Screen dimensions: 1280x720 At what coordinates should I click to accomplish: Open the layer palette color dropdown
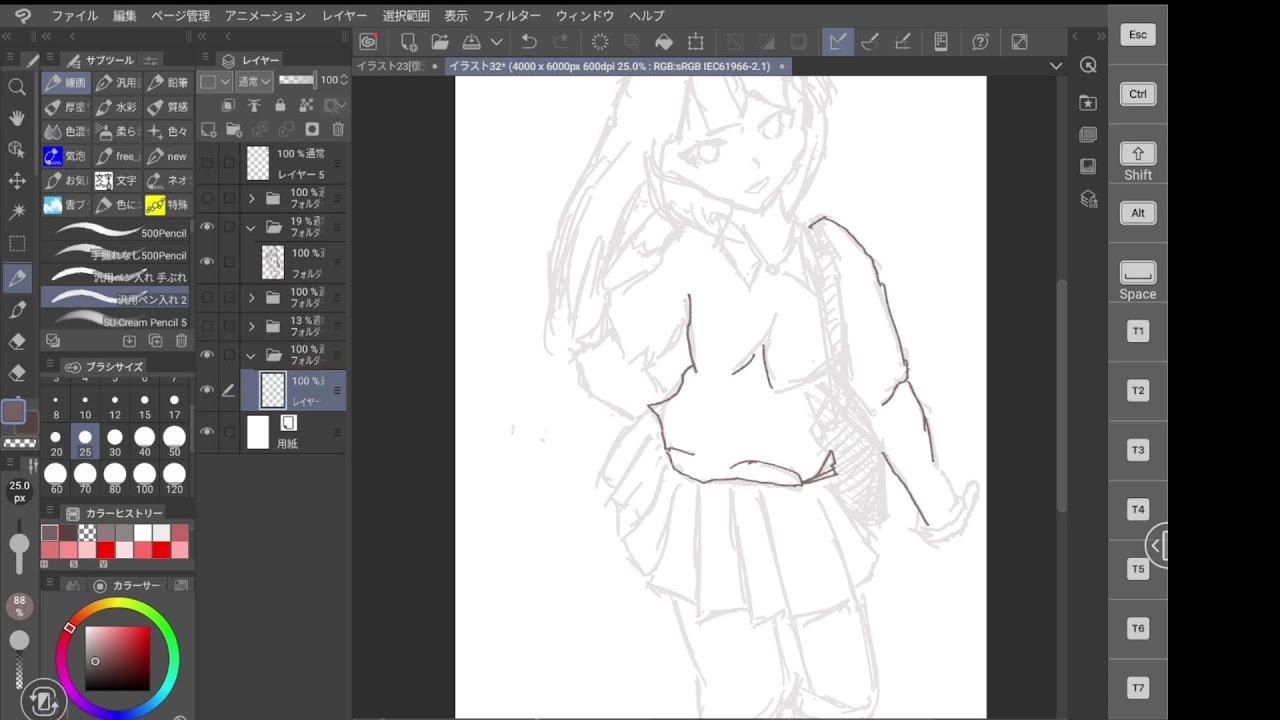click(x=215, y=81)
